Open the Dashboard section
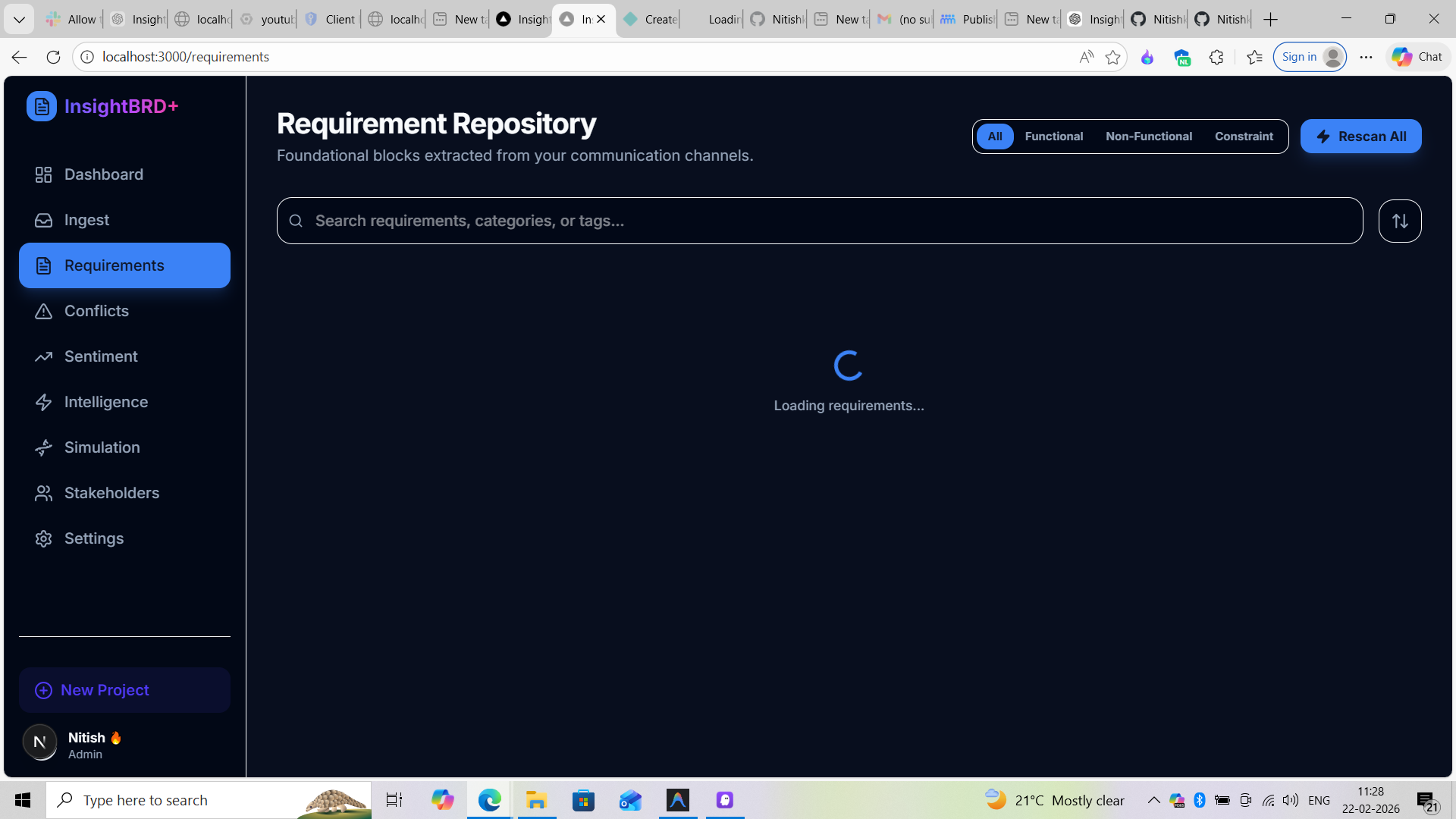This screenshot has width=1456, height=819. tap(103, 174)
